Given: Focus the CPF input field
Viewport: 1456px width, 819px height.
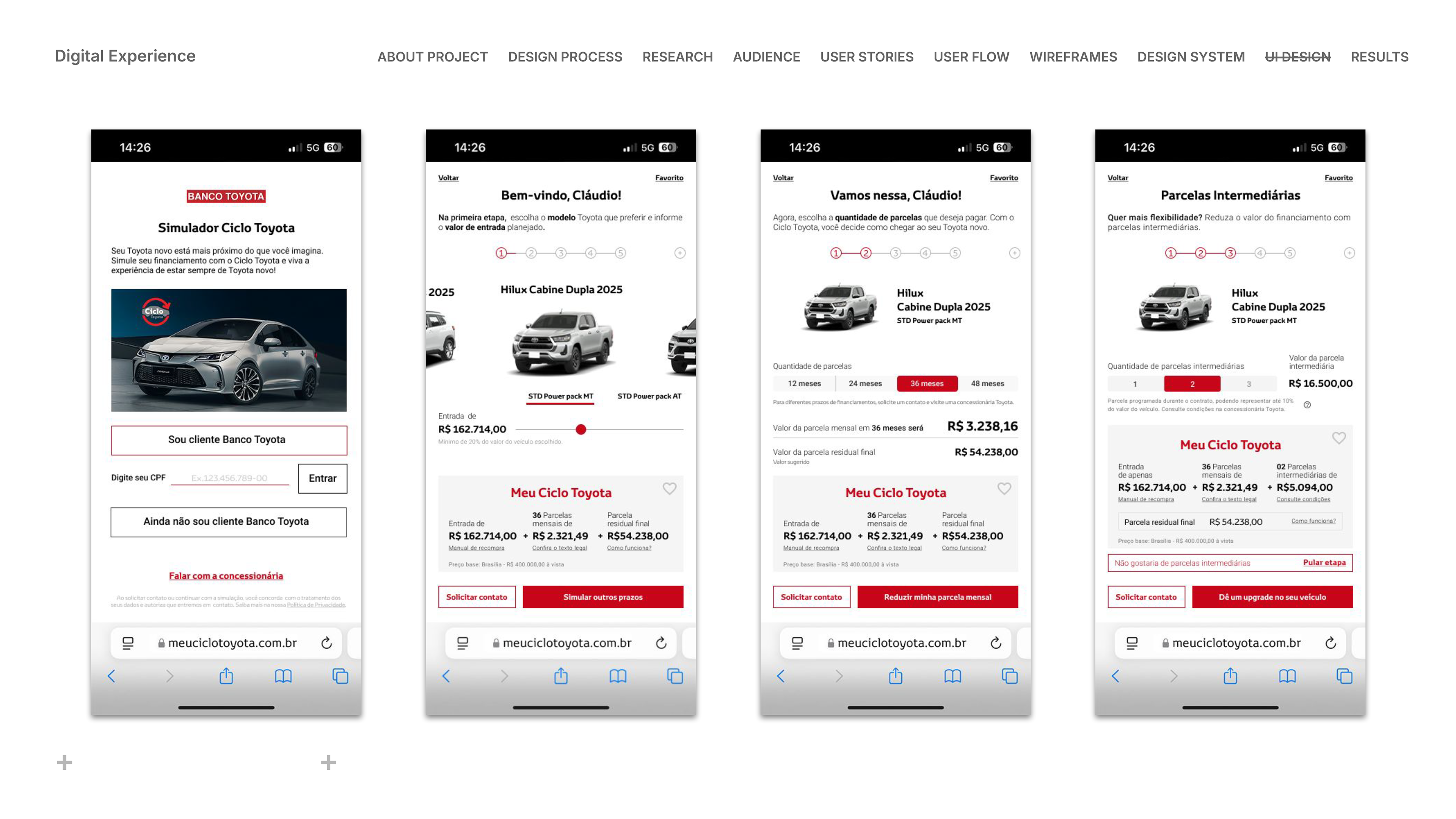Looking at the screenshot, I should point(229,478).
